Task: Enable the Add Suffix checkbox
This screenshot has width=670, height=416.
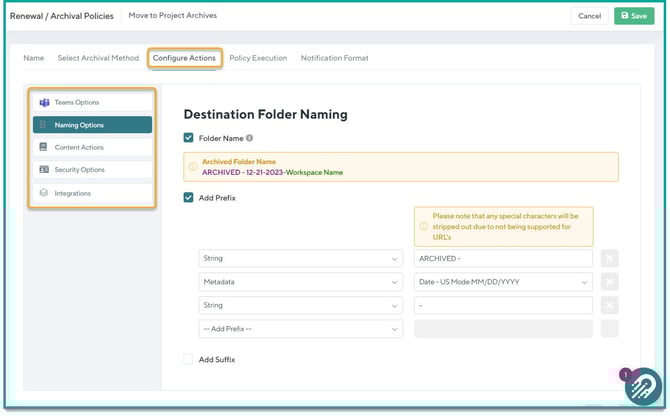Action: [189, 359]
